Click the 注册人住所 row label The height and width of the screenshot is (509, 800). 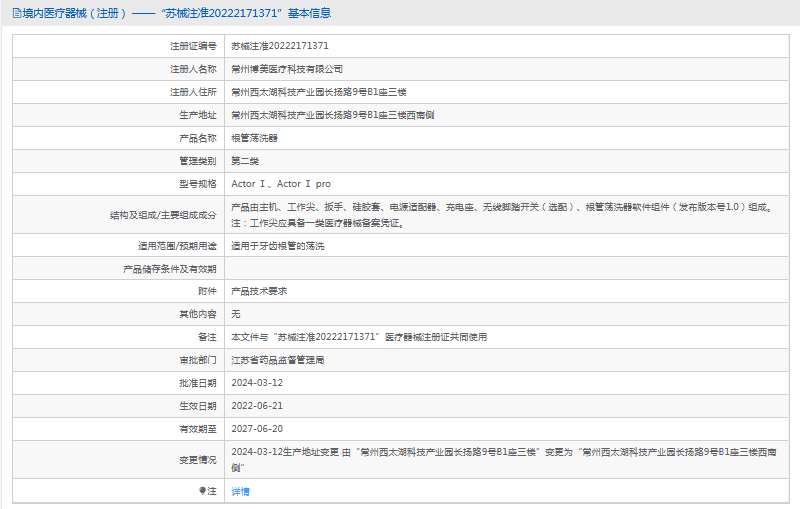click(193, 92)
